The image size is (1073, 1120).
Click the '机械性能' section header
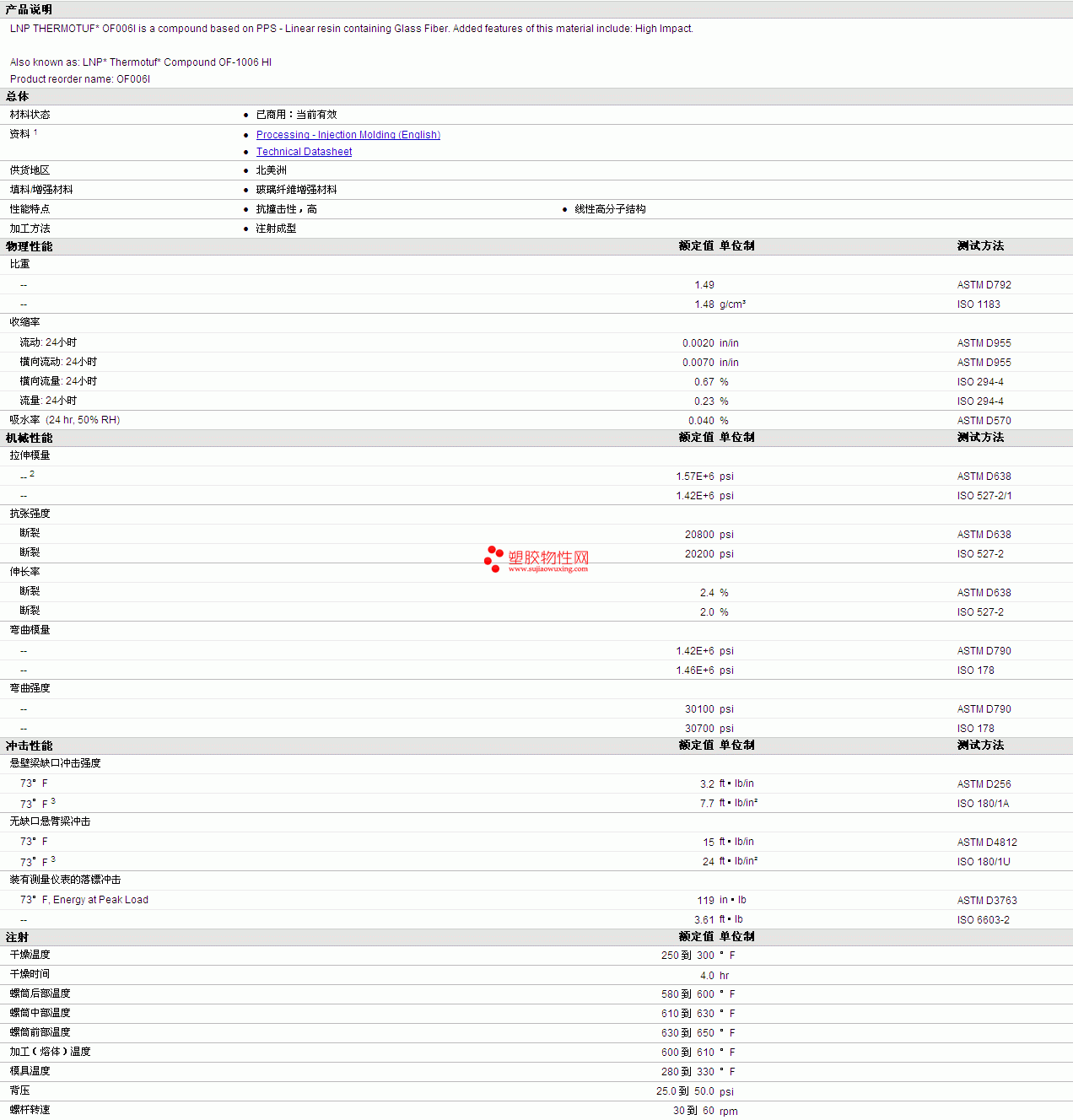click(29, 438)
